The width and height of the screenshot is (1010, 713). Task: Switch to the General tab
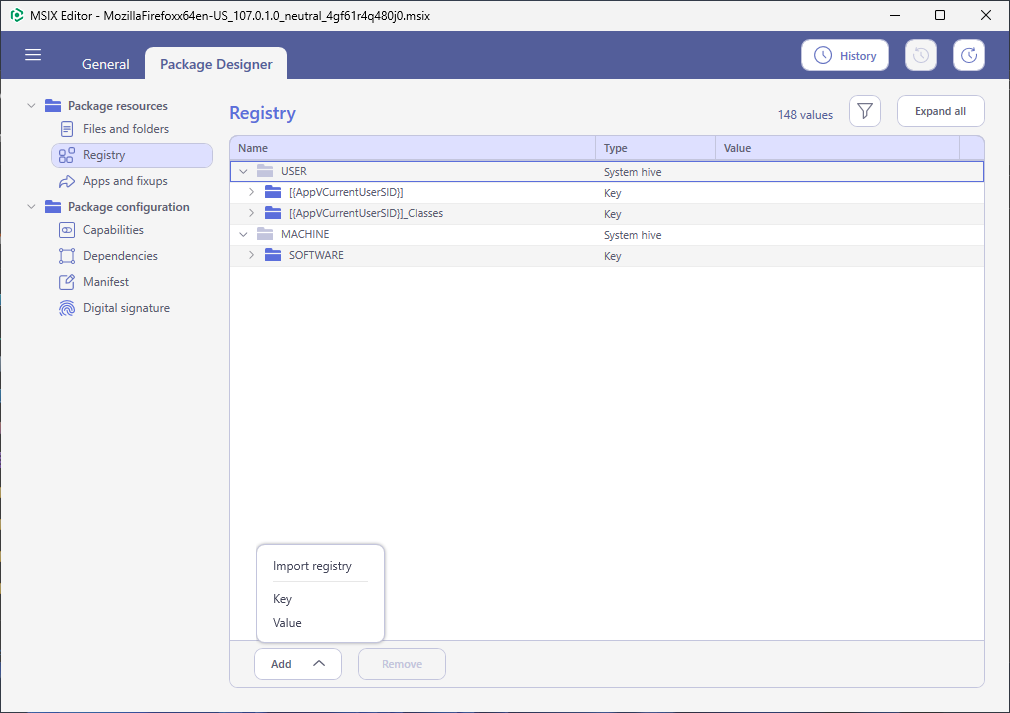point(106,64)
